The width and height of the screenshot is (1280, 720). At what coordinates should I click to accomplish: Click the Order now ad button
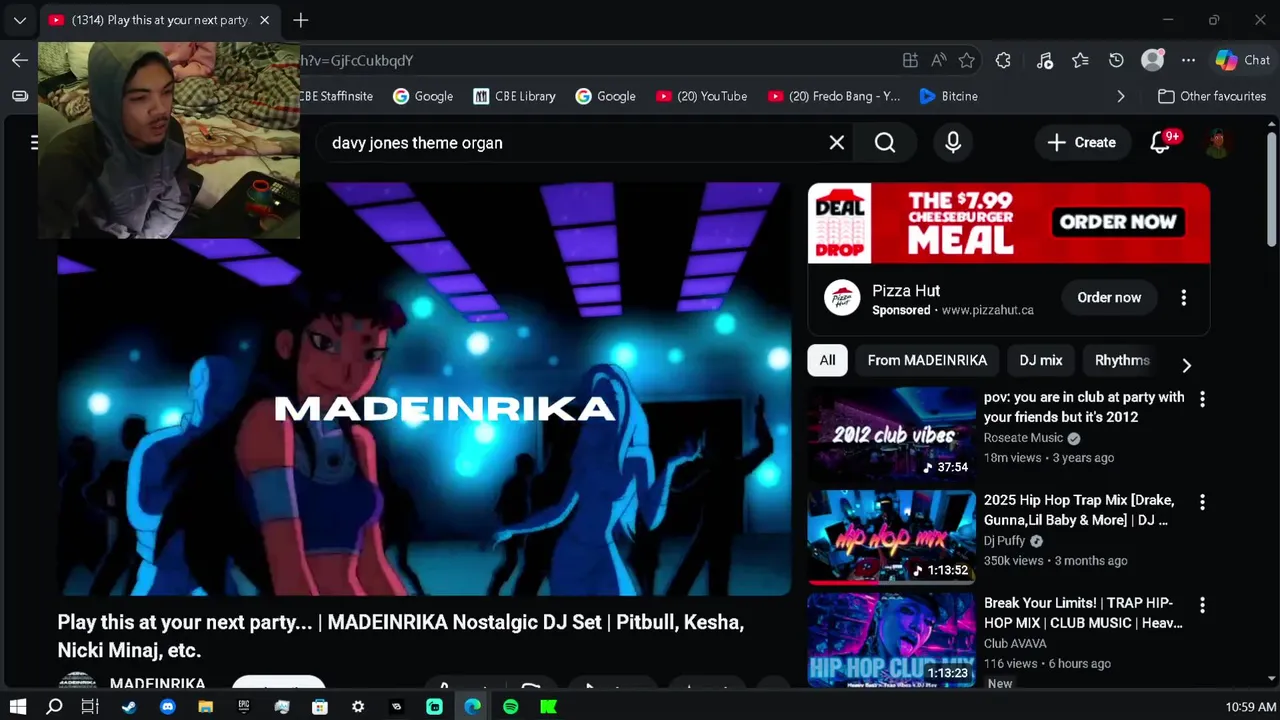[x=1109, y=297]
